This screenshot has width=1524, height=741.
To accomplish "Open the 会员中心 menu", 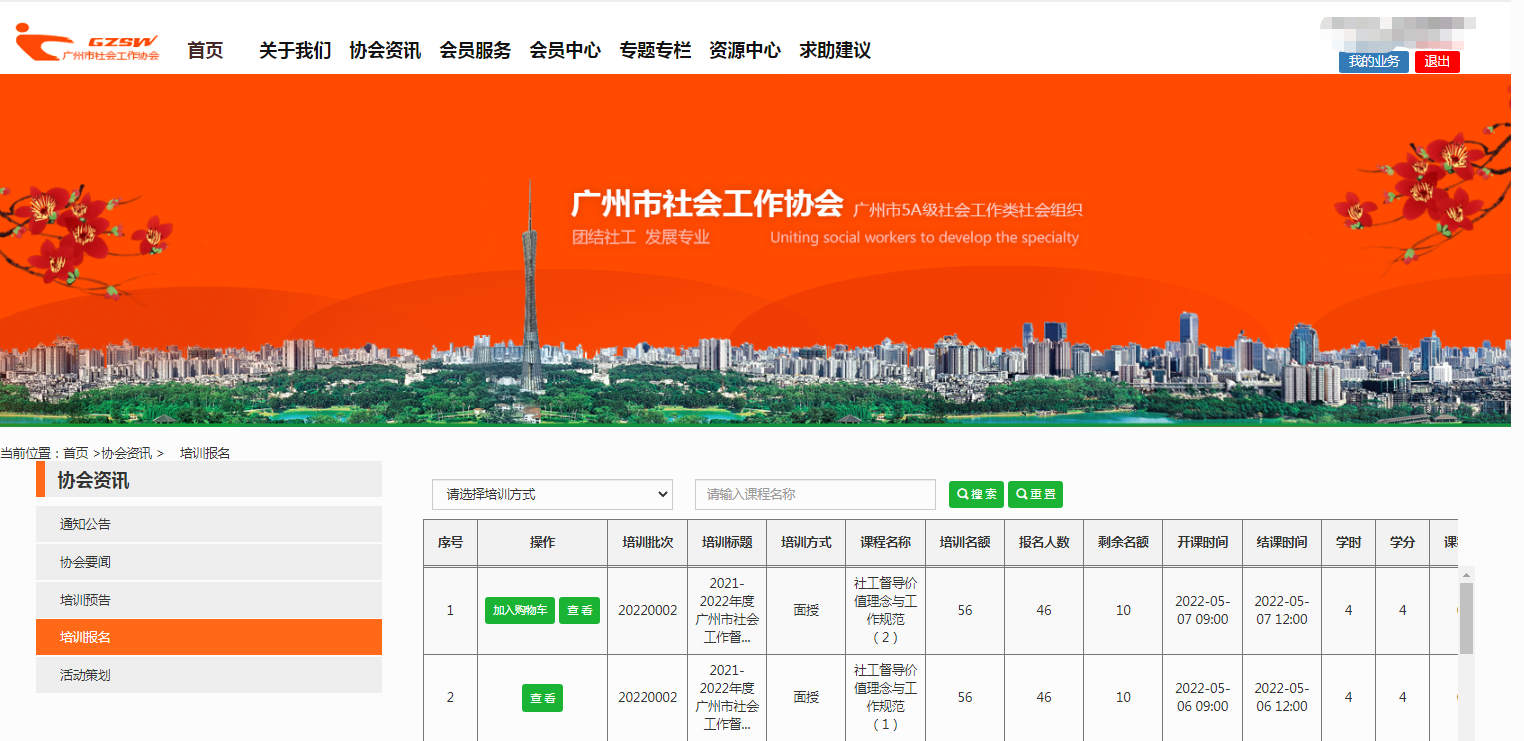I will [x=565, y=50].
